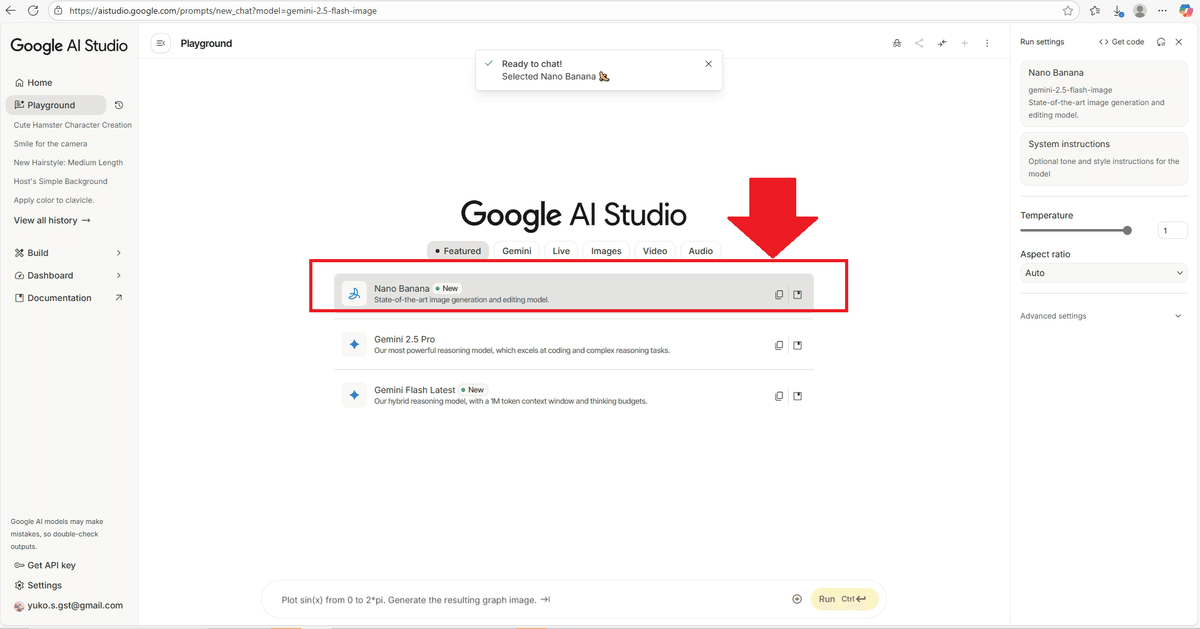
Task: Select the Gemini Flash Latest model card
Action: (574, 395)
